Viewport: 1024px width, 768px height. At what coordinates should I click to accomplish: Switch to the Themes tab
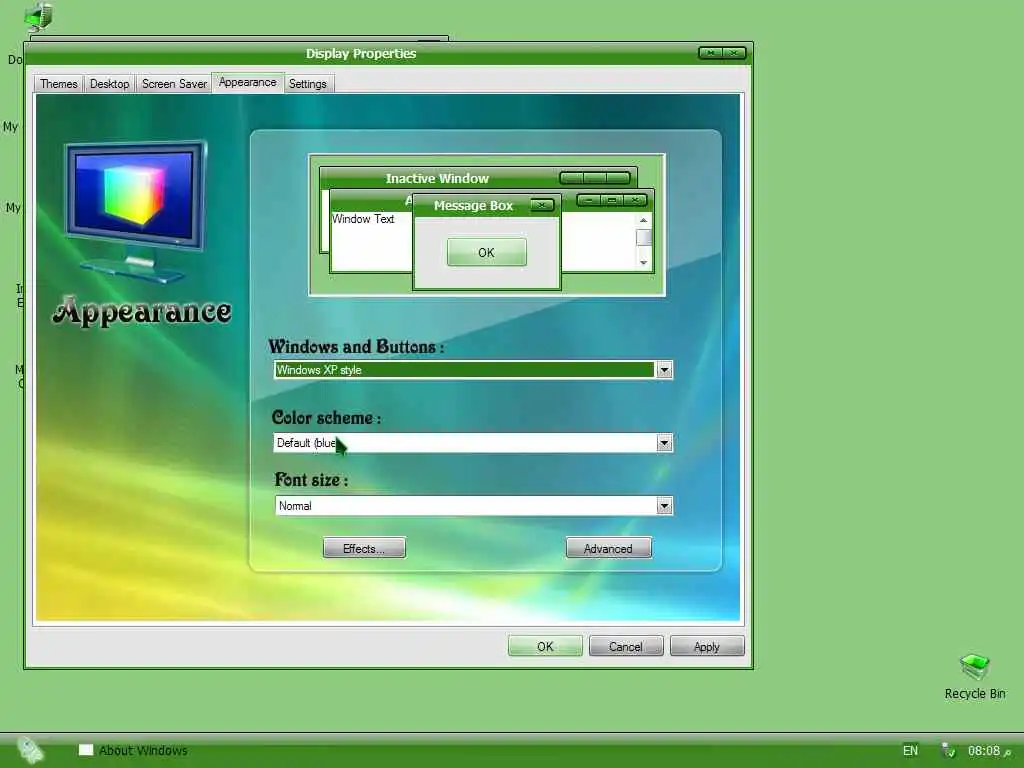[x=59, y=84]
